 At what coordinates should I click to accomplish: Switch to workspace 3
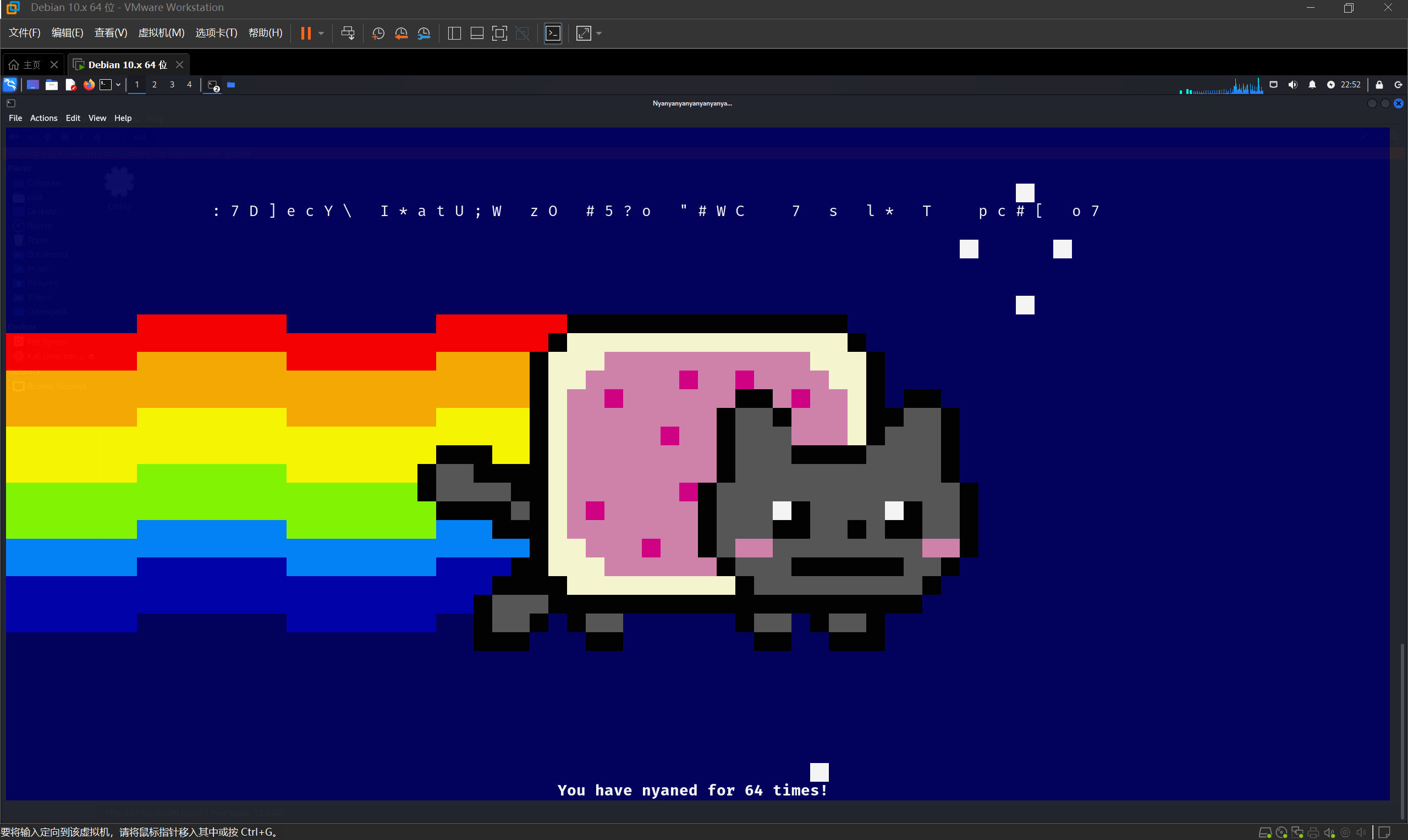pos(172,85)
